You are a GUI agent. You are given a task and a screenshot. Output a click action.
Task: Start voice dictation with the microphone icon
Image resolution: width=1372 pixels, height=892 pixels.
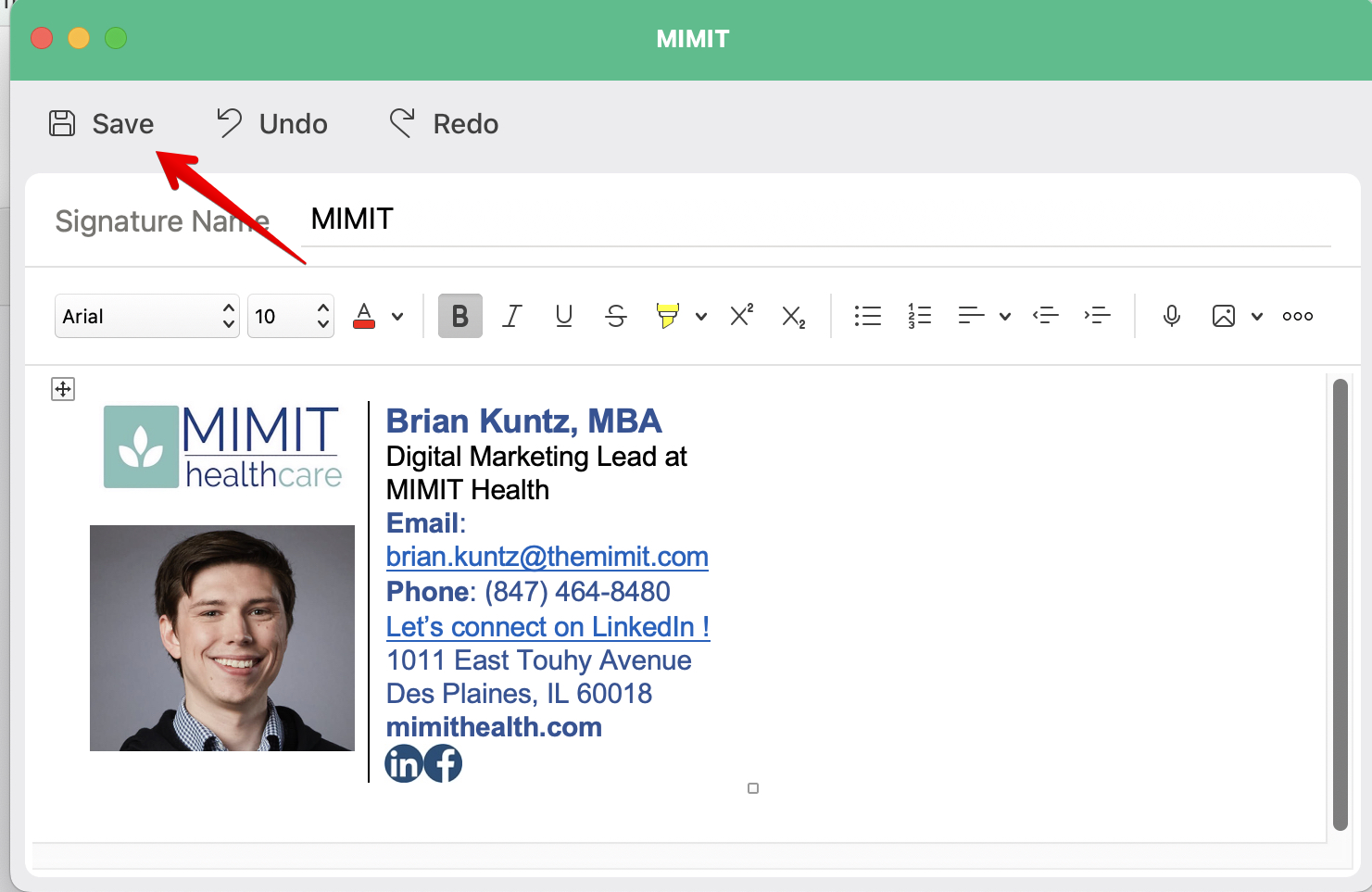pyautogui.click(x=1171, y=316)
